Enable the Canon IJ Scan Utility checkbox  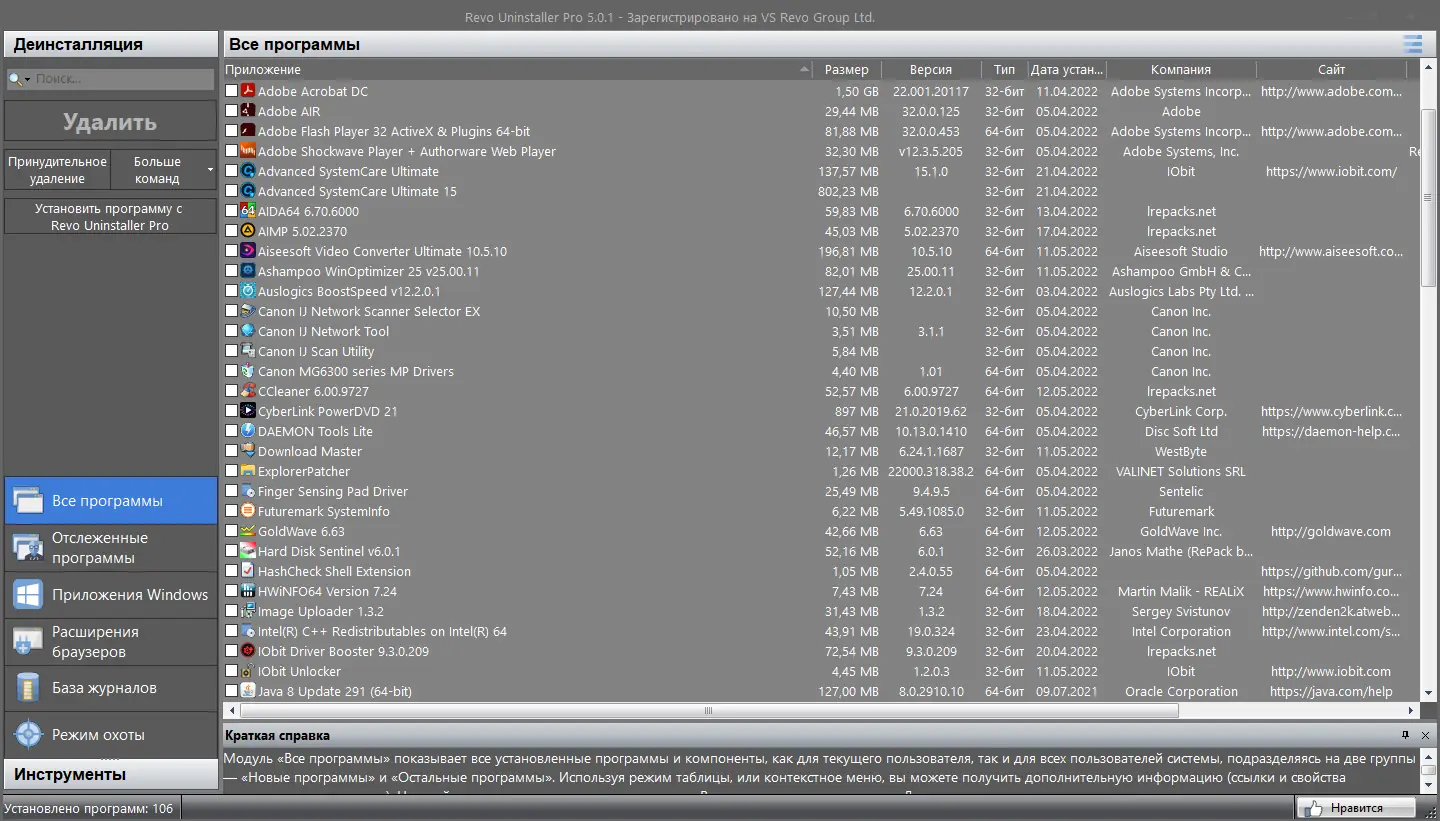(x=232, y=351)
